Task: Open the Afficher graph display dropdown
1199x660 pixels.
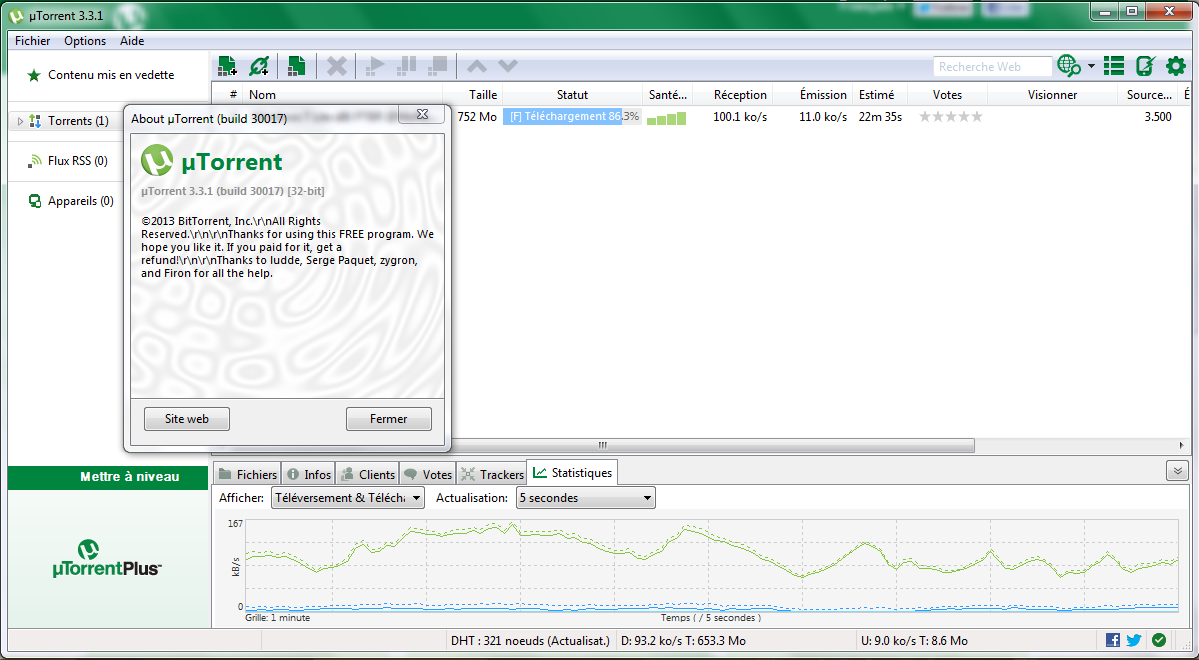Action: click(x=347, y=497)
